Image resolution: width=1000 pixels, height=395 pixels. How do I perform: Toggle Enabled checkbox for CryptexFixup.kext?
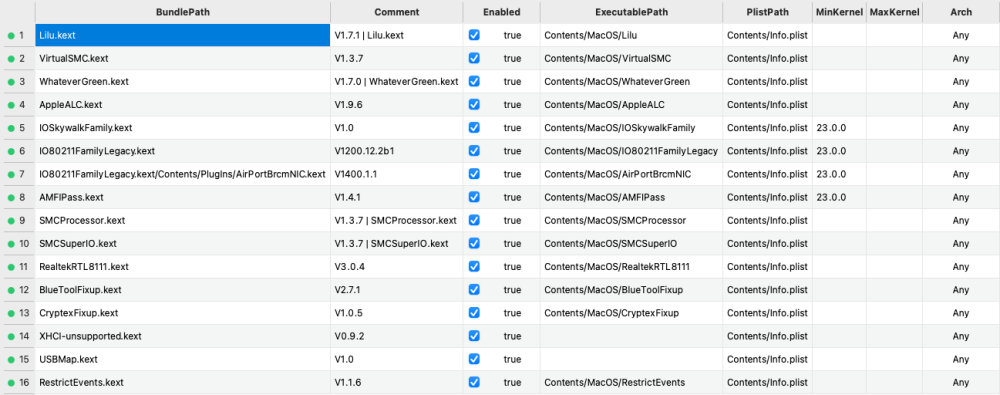(x=474, y=313)
